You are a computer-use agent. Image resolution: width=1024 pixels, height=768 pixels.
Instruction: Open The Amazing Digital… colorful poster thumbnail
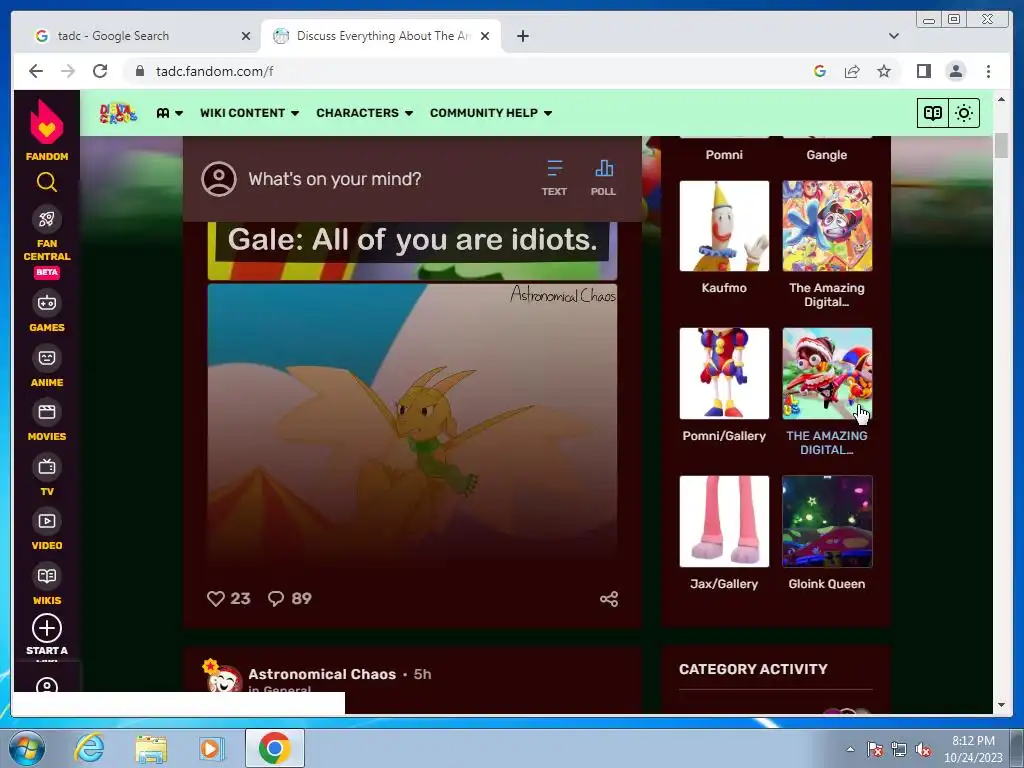pyautogui.click(x=827, y=226)
